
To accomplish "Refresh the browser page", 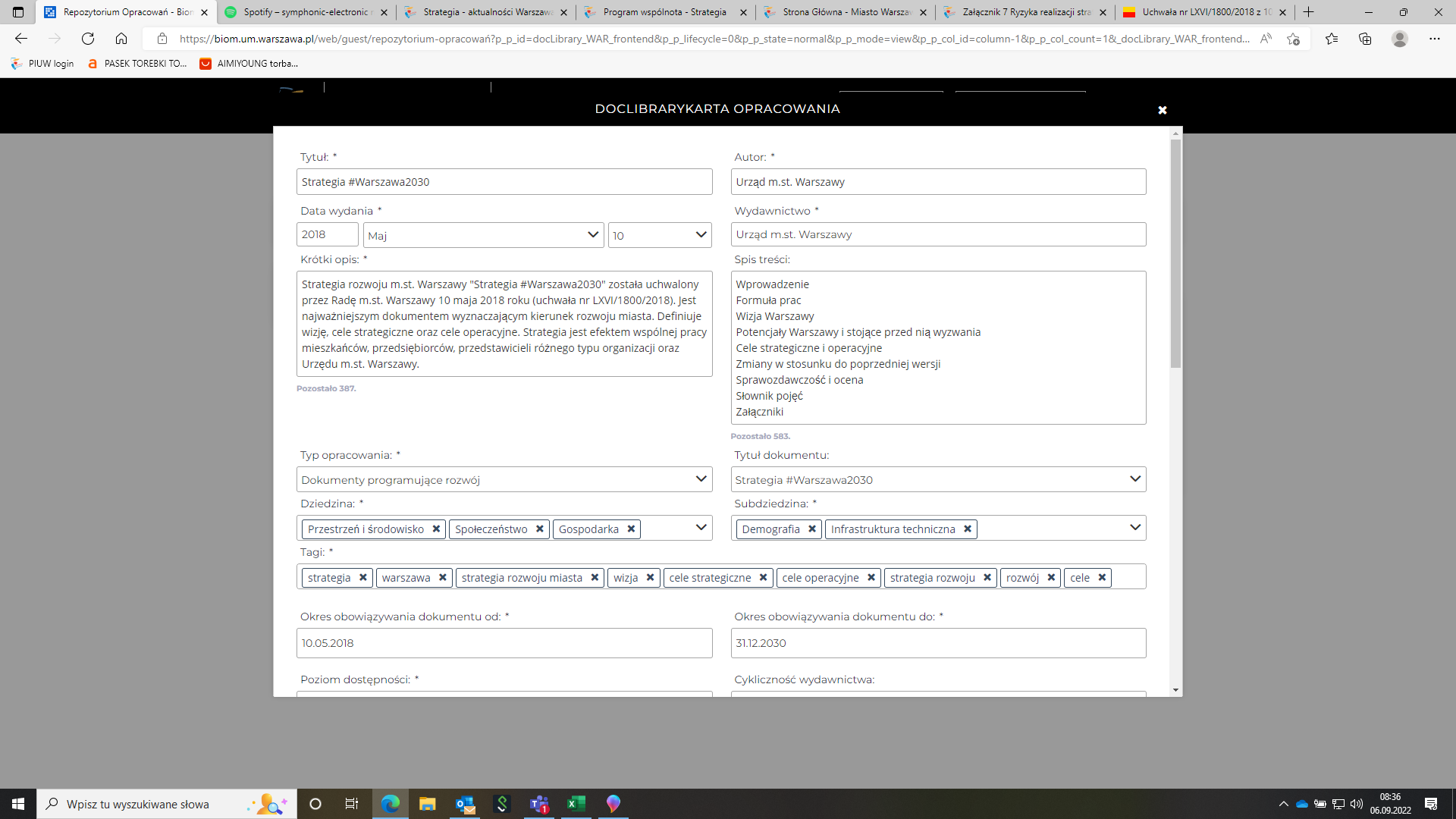I will pyautogui.click(x=88, y=39).
